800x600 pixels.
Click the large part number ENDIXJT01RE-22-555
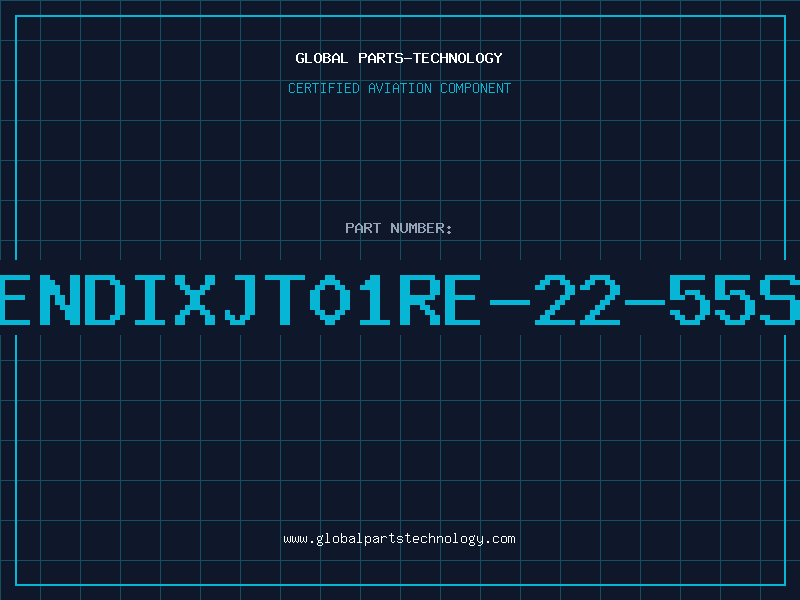400,299
